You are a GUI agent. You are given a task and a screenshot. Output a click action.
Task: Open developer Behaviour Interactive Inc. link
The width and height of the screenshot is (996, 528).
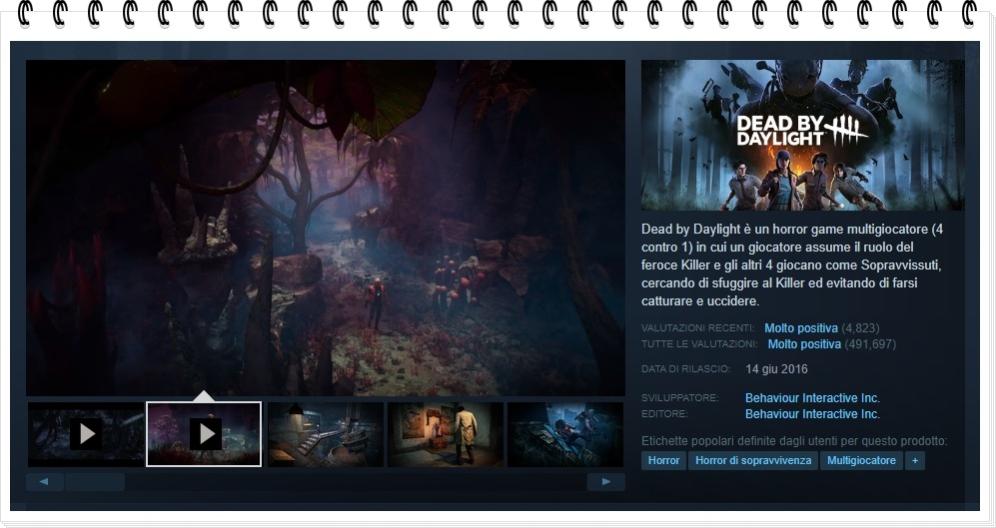pyautogui.click(x=812, y=398)
